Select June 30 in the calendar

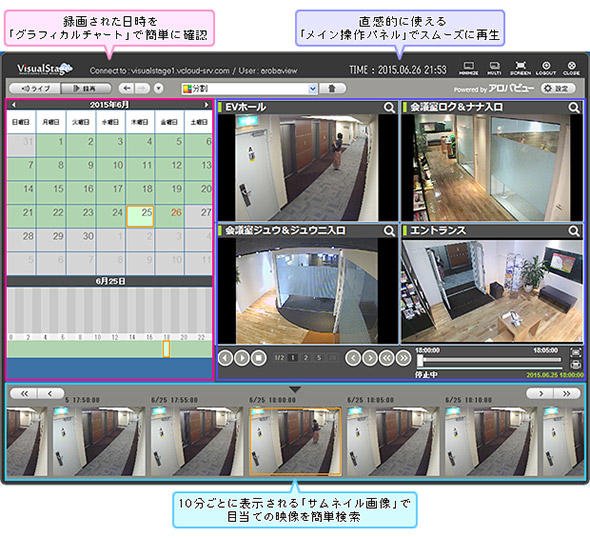tap(81, 240)
